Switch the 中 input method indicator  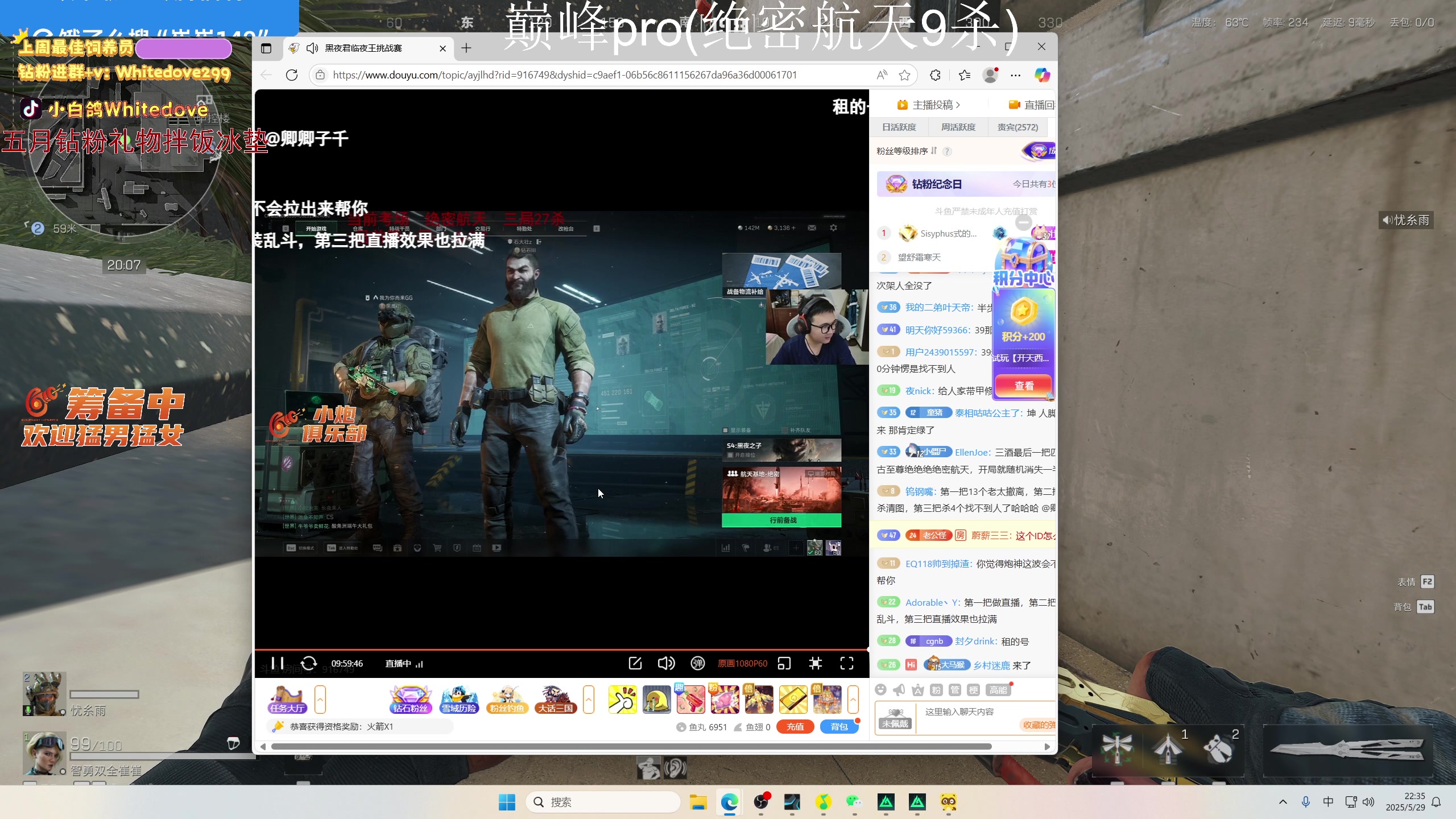(1328, 802)
